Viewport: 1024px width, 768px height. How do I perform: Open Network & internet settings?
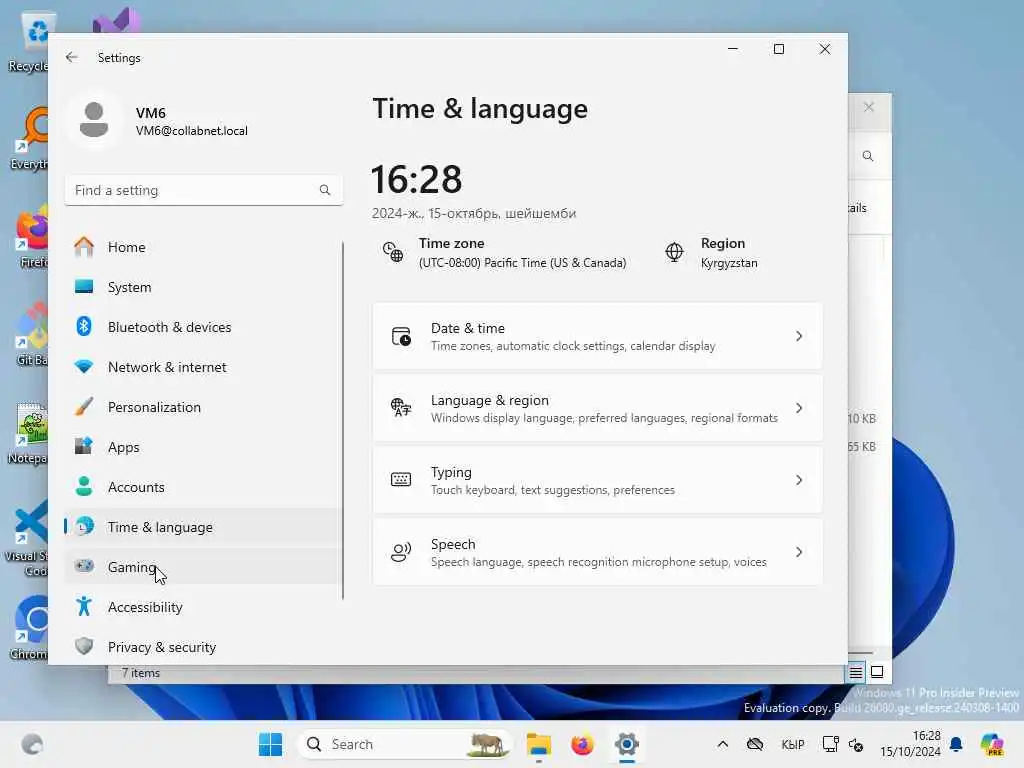point(203,367)
